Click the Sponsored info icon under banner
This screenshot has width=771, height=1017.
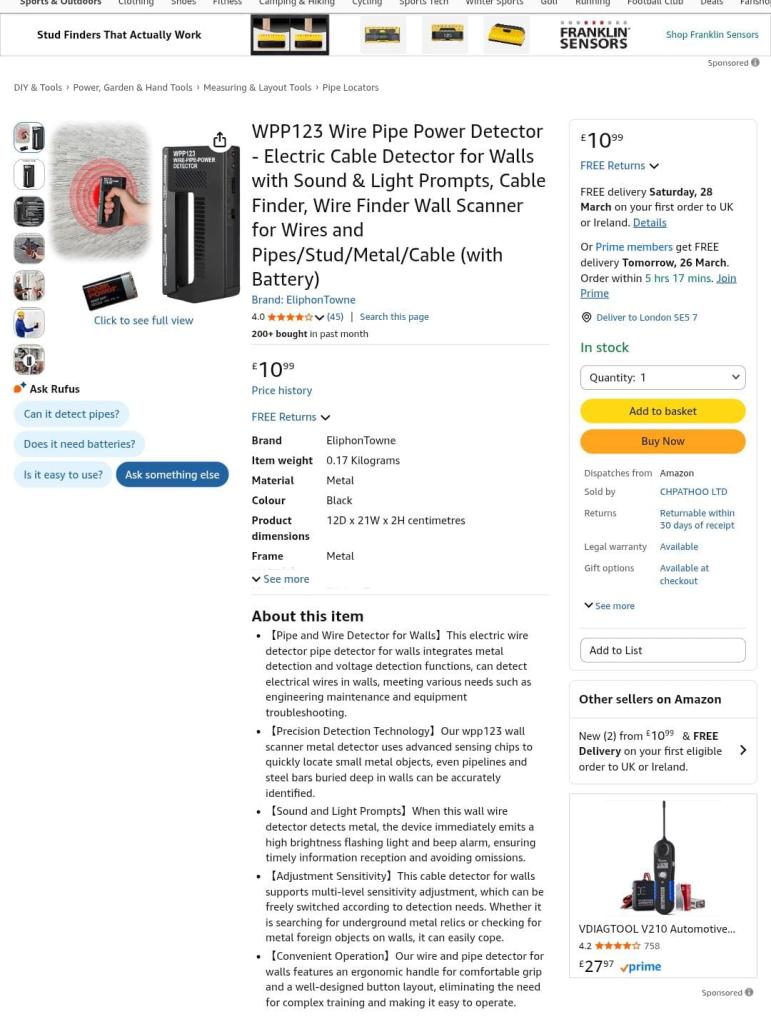755,63
